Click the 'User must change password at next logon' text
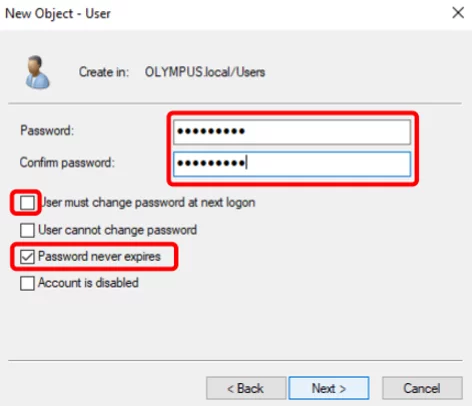 click(x=148, y=202)
